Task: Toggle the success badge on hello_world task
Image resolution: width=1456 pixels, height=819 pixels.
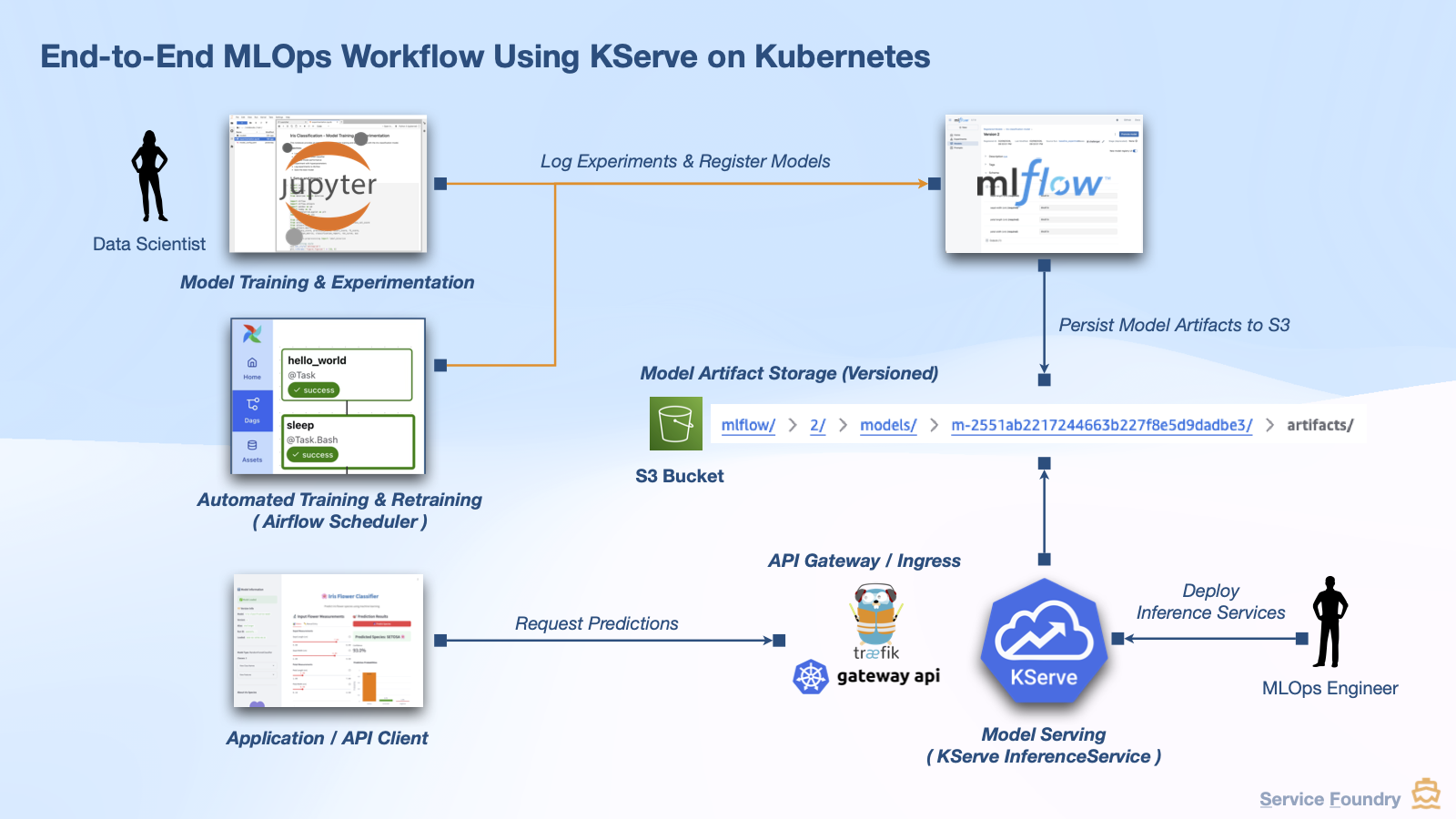Action: click(x=314, y=389)
